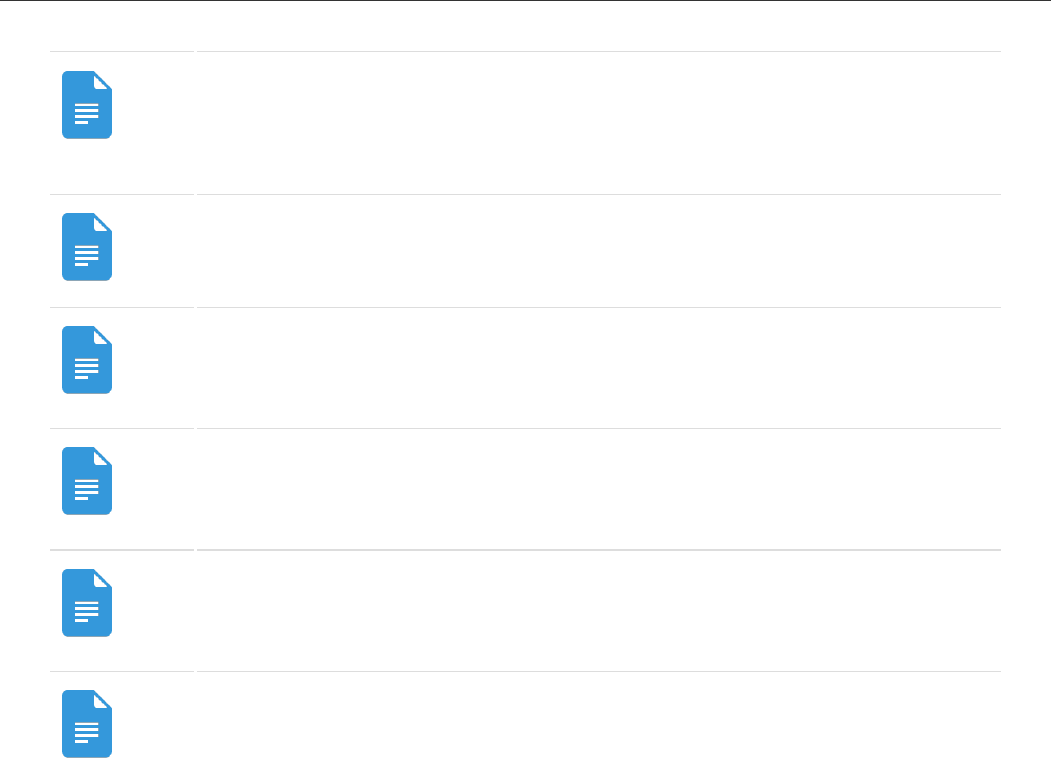Click the fifth blue document icon
The width and height of the screenshot is (1051, 760).
click(87, 603)
